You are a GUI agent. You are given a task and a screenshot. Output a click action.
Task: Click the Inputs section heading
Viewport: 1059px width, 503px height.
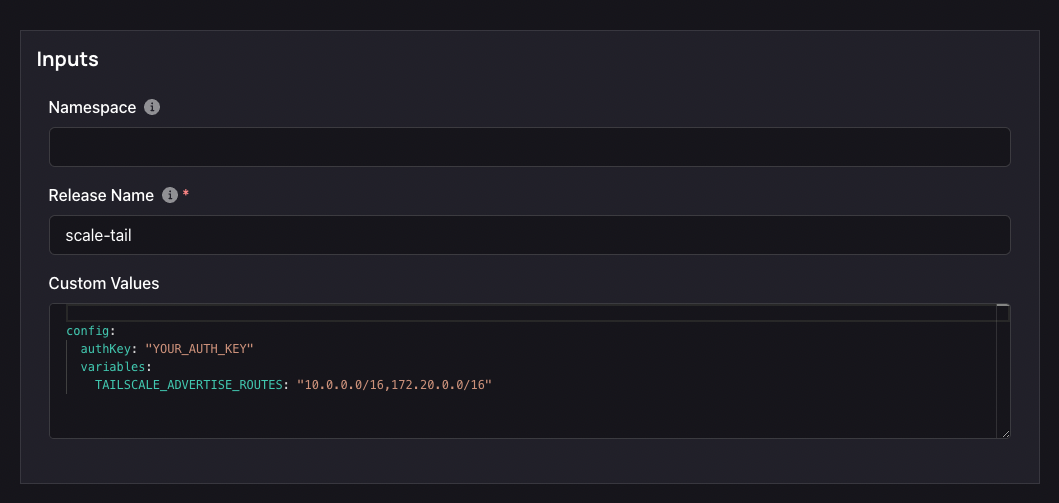click(x=68, y=59)
